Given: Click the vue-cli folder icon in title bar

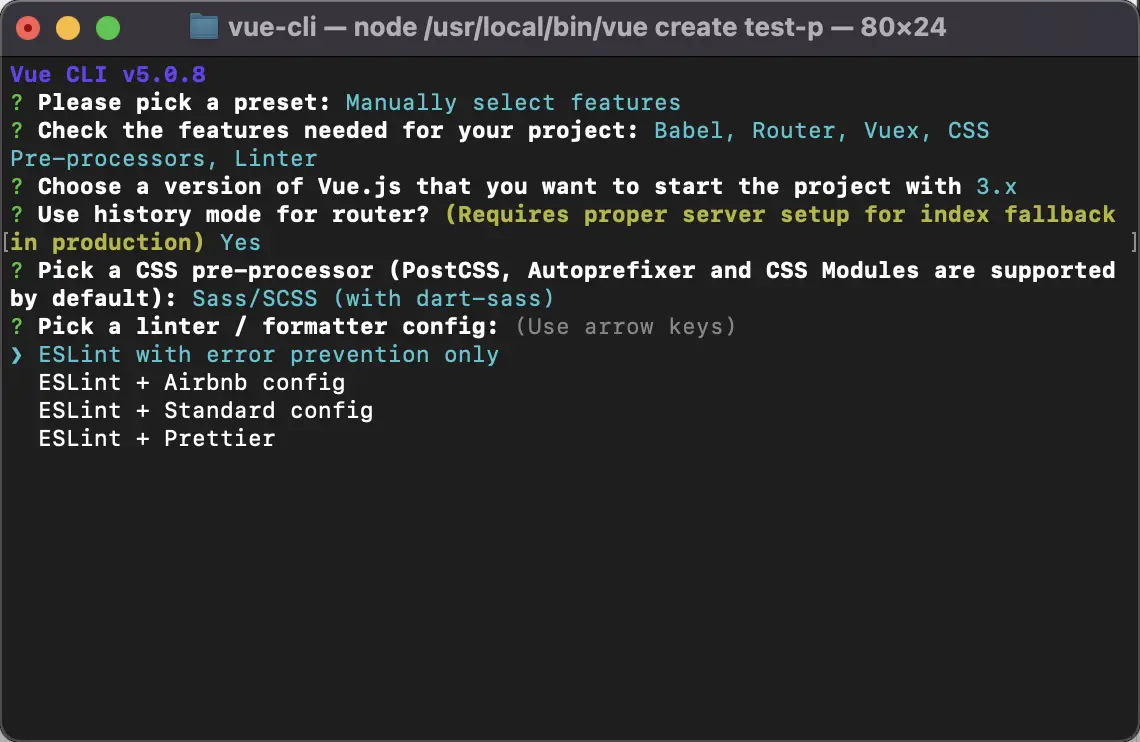Looking at the screenshot, I should [x=203, y=27].
